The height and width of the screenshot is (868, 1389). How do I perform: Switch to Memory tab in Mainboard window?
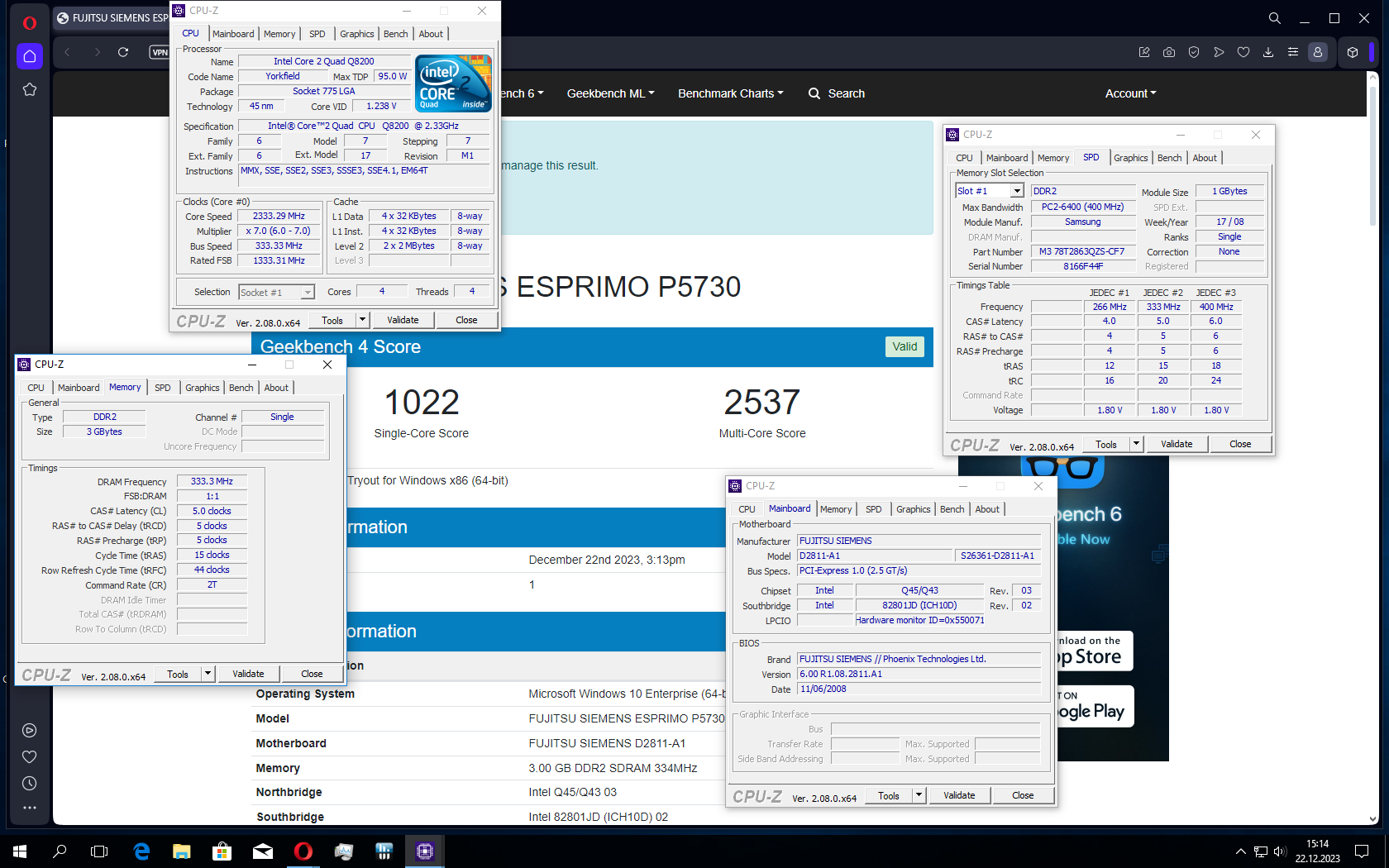point(836,509)
